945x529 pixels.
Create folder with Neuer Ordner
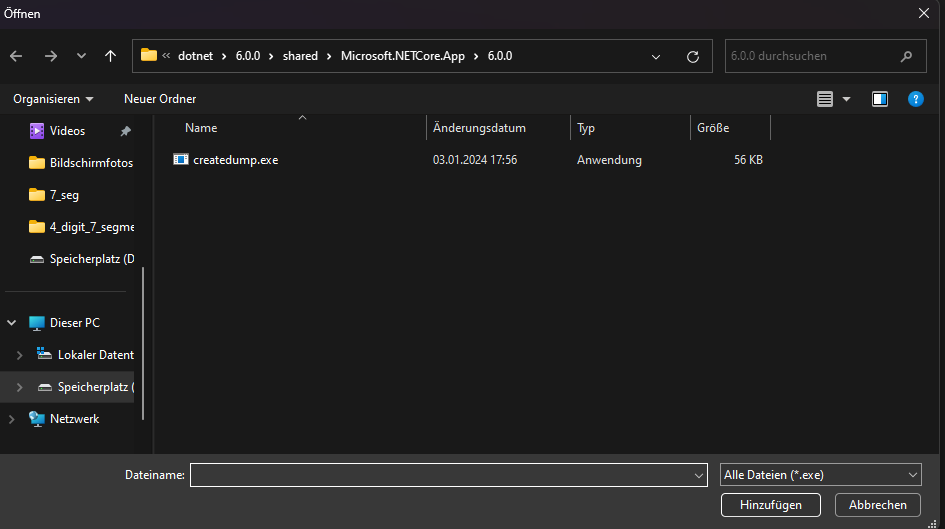point(160,99)
